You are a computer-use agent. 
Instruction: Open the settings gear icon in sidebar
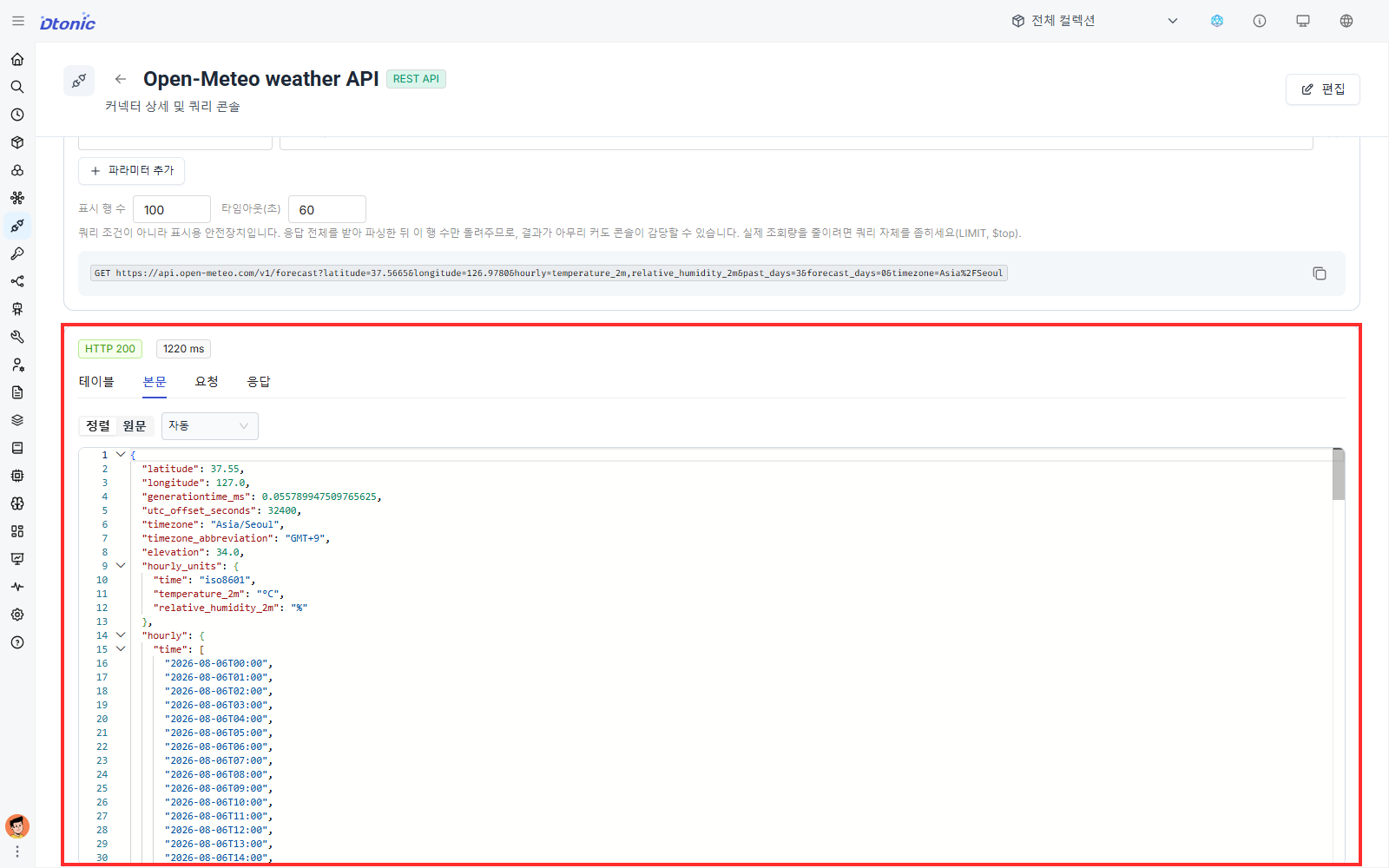click(x=17, y=615)
